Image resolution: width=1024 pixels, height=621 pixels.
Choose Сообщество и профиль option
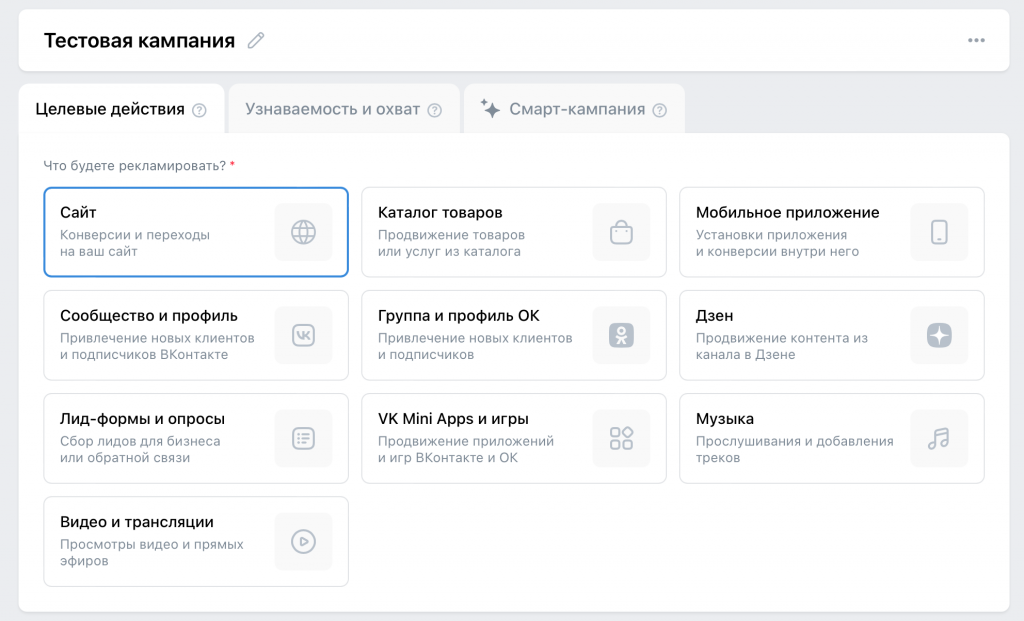click(196, 336)
